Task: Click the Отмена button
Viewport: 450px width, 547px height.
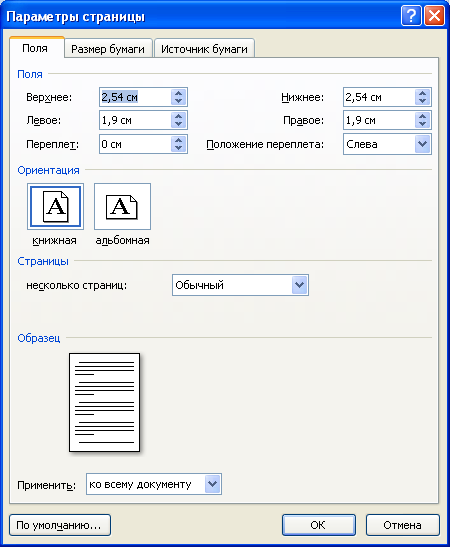Action: (403, 525)
